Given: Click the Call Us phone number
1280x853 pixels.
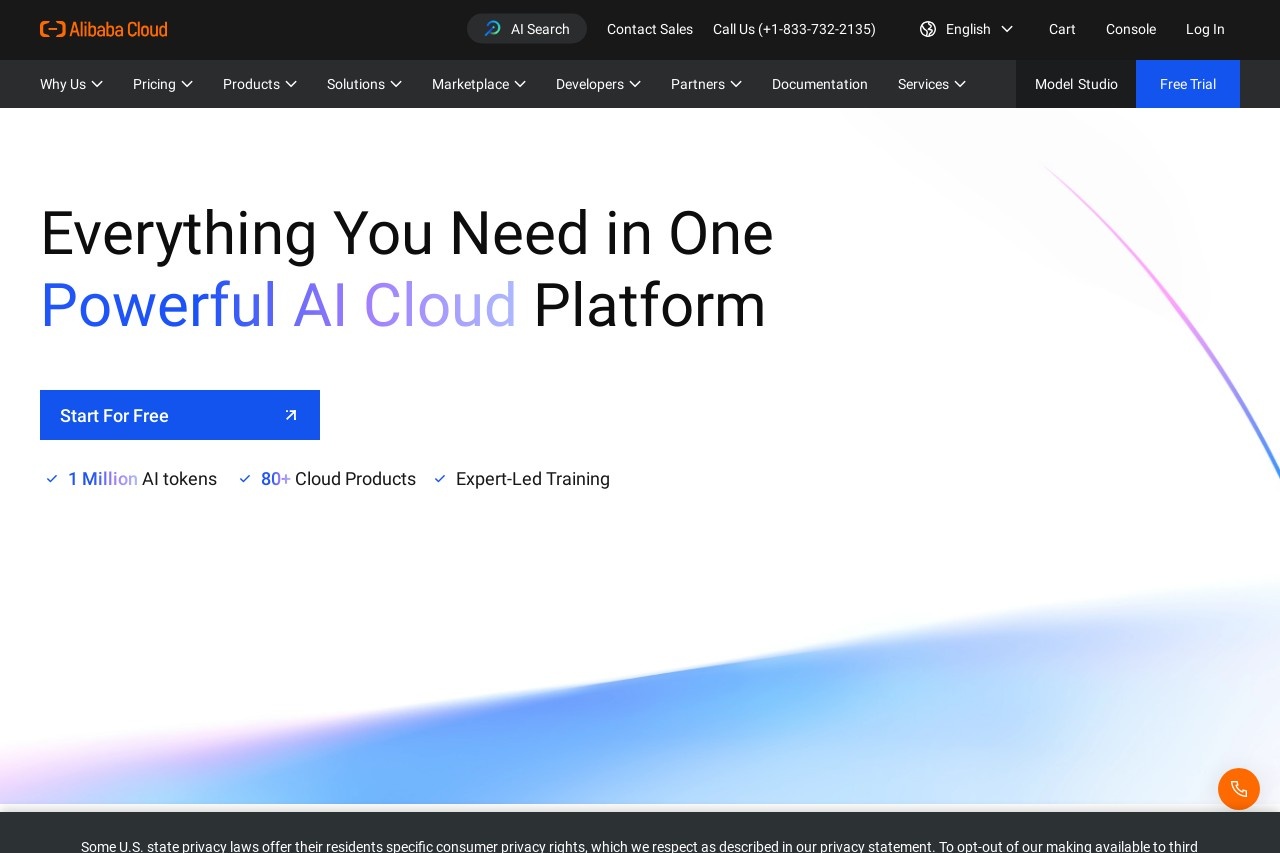Looking at the screenshot, I should [x=794, y=29].
